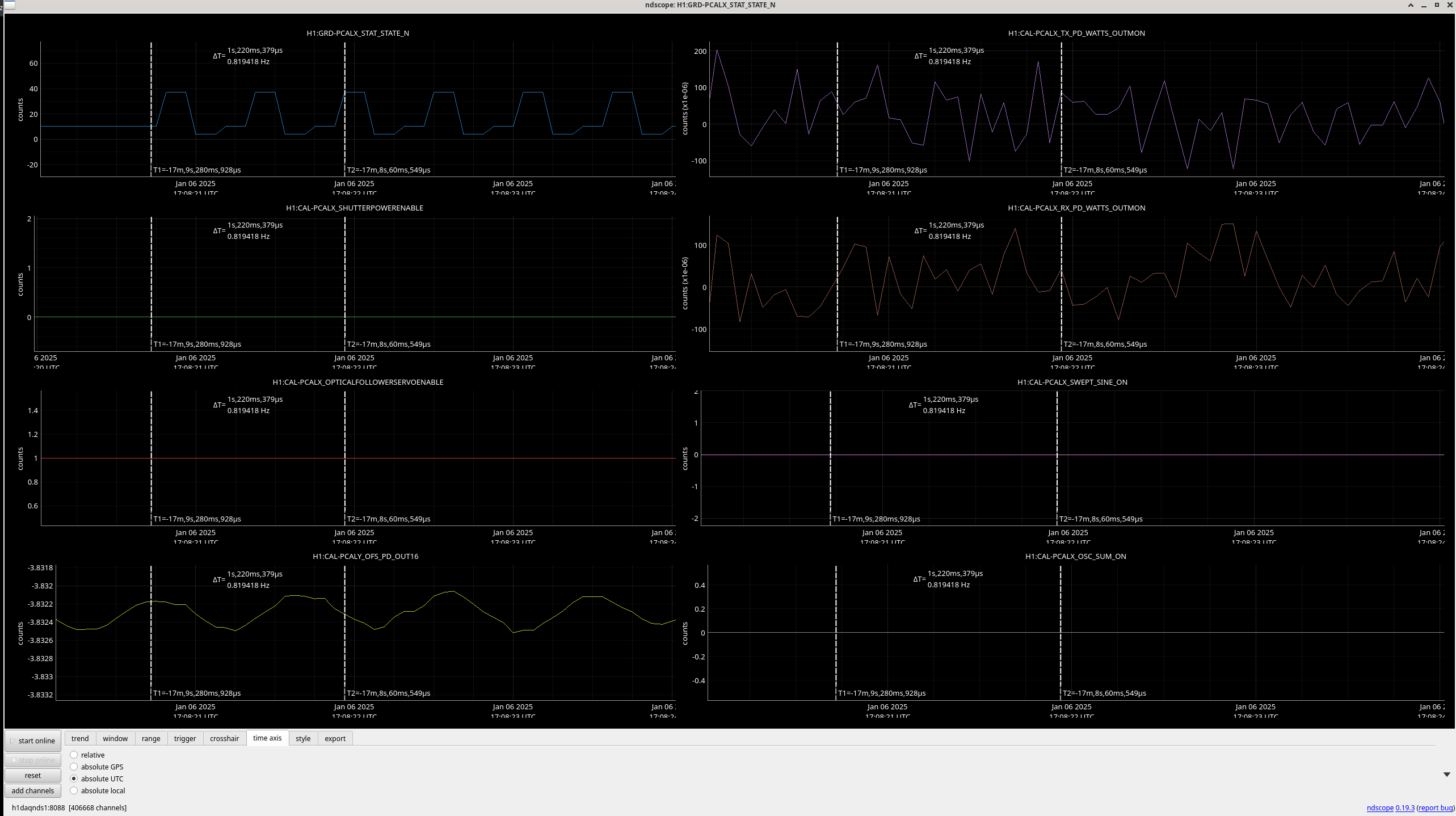
Task: Click the H1:GRD-PCALX_STAT_STATE_N plot title
Action: tap(357, 33)
